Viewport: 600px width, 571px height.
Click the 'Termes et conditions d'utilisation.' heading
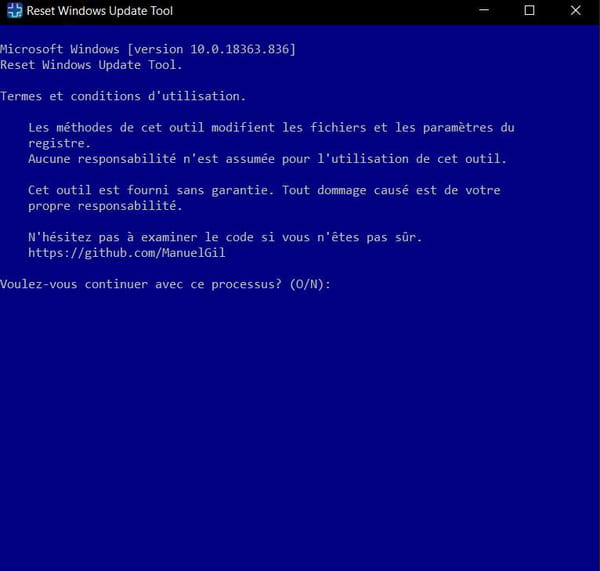pos(123,96)
